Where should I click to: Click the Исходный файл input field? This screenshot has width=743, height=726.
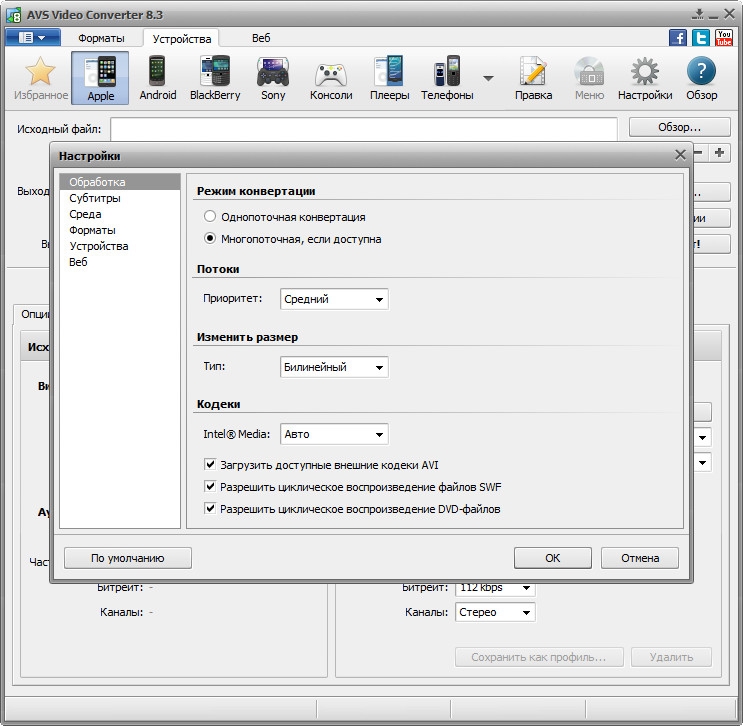363,128
